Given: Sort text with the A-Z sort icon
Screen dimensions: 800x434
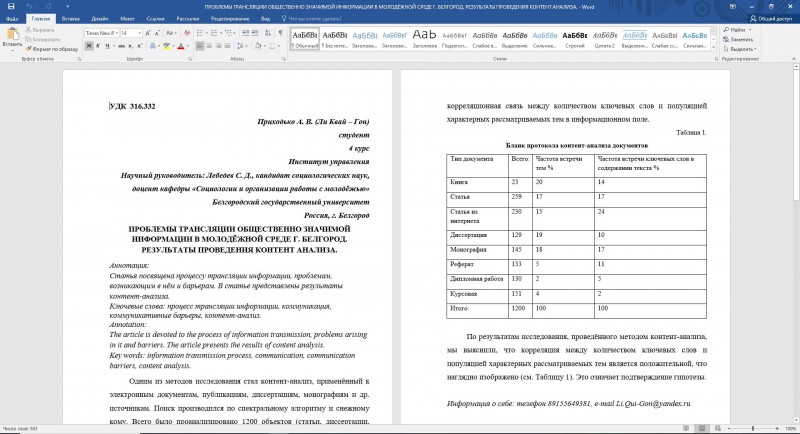Looking at the screenshot, I should coord(268,33).
